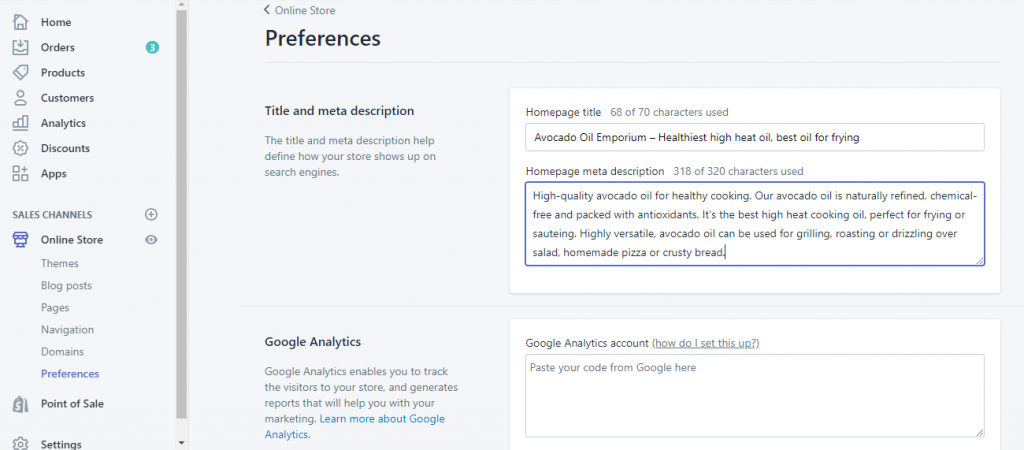Screen dimensions: 1024x450
Task: Click the sidebar scrollbar down arrow
Action: (182, 443)
